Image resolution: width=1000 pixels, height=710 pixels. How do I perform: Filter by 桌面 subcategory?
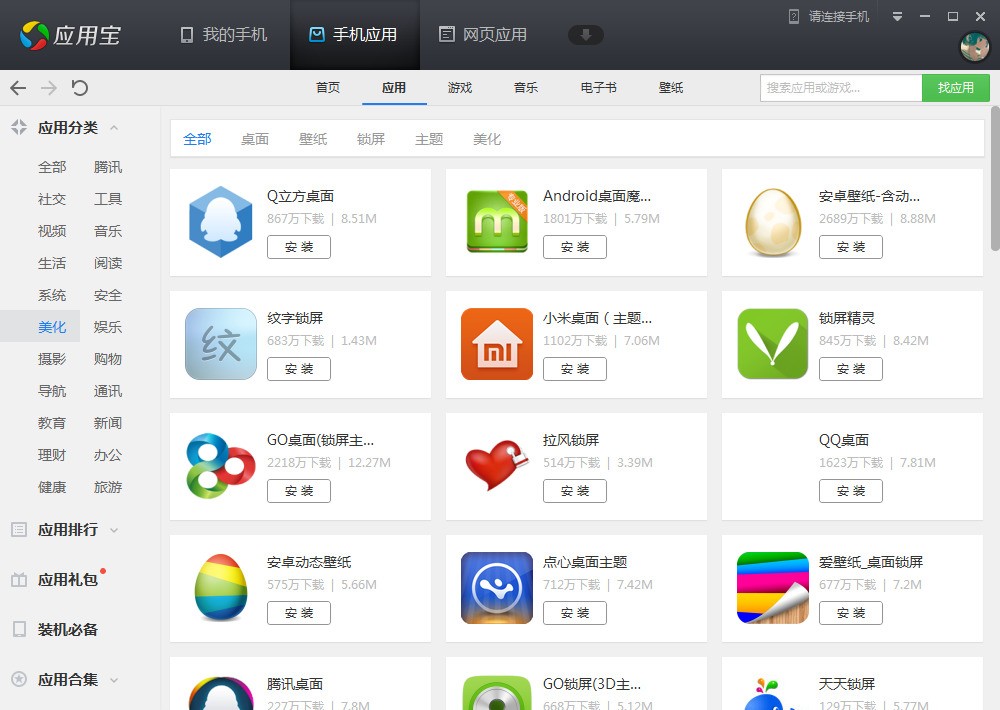[255, 139]
